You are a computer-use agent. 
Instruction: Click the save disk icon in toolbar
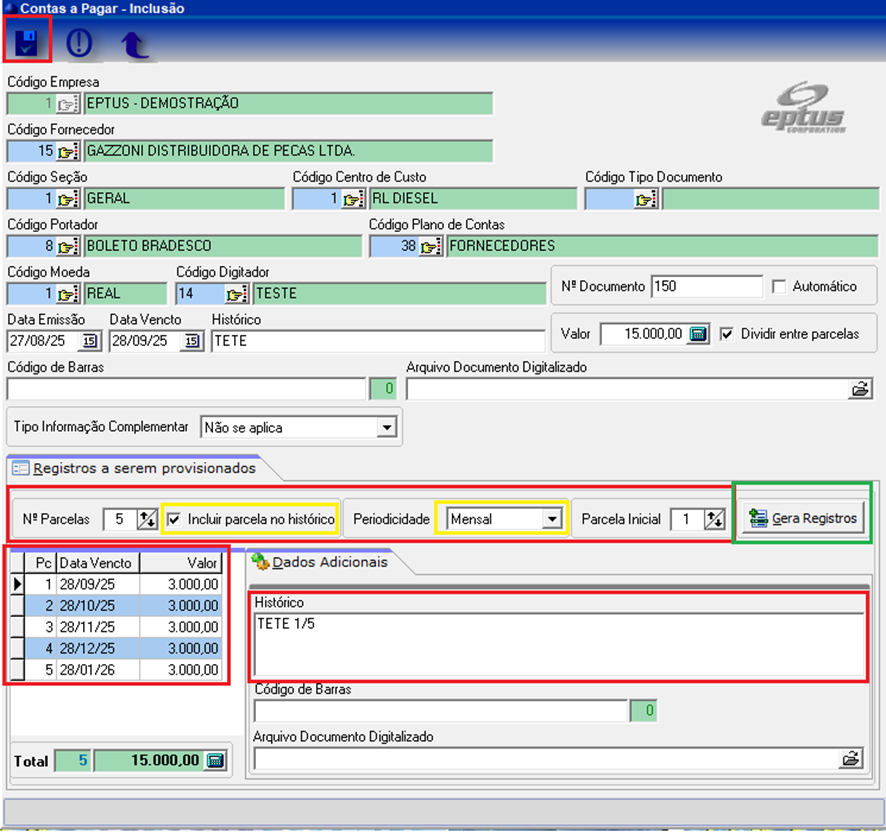(27, 43)
